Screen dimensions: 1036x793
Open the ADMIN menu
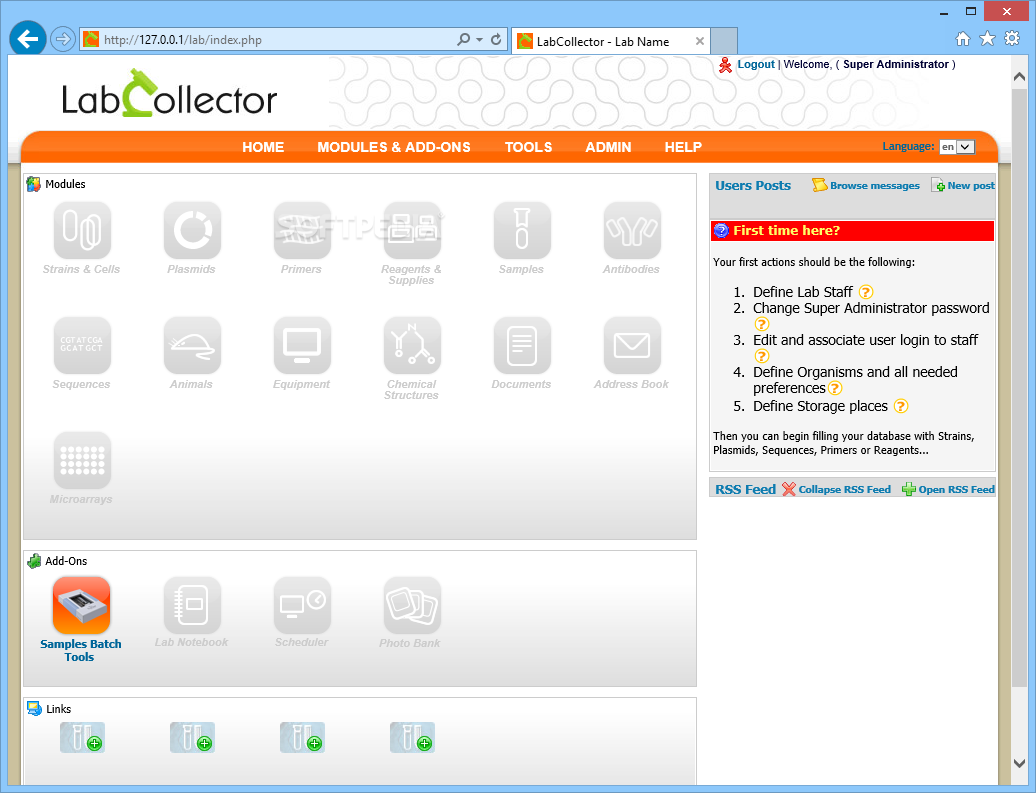tap(609, 147)
